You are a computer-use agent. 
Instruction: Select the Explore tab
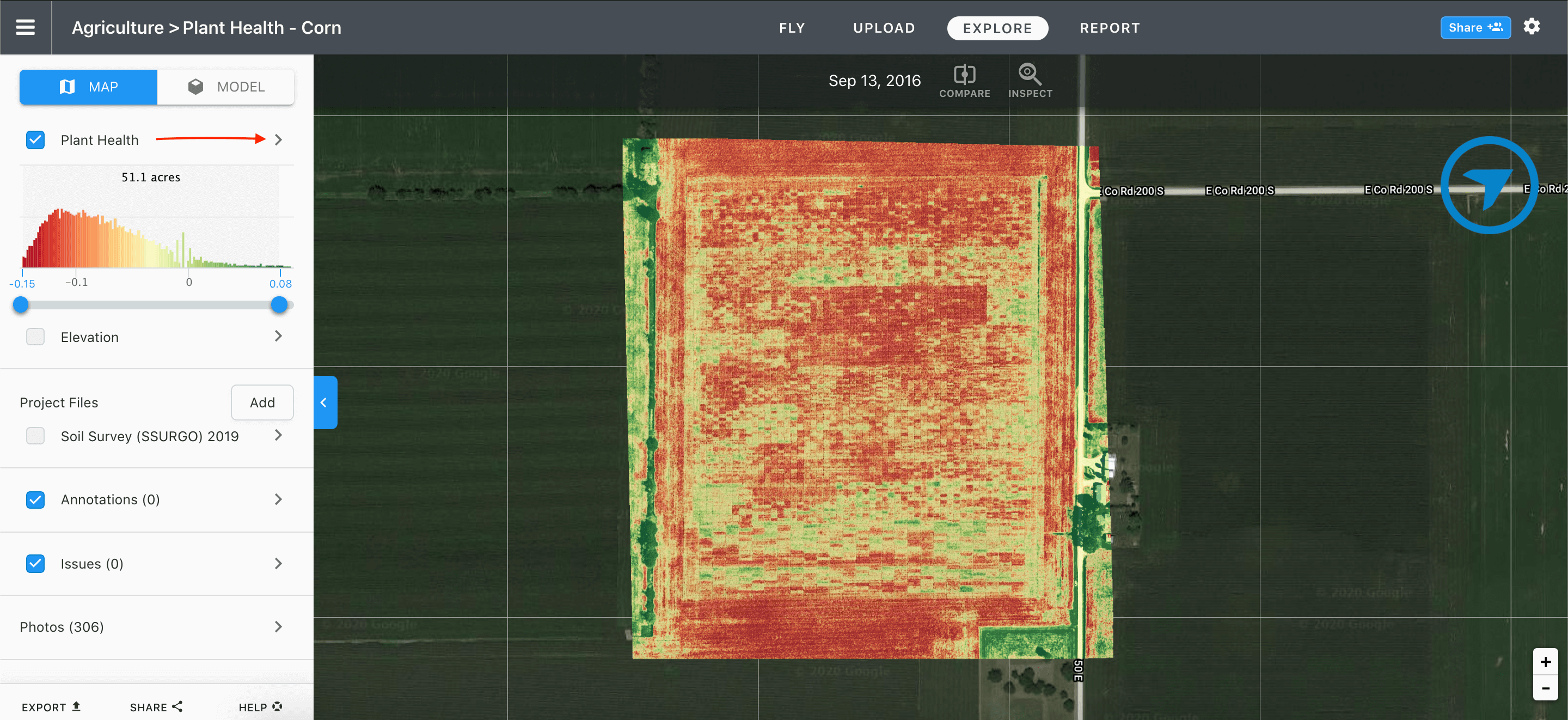click(997, 28)
